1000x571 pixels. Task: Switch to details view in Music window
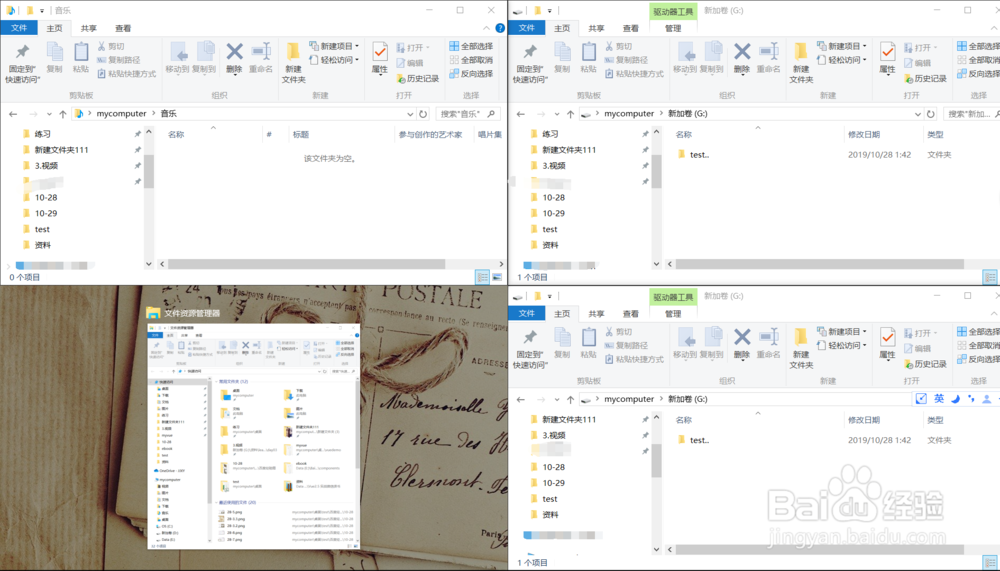(483, 277)
